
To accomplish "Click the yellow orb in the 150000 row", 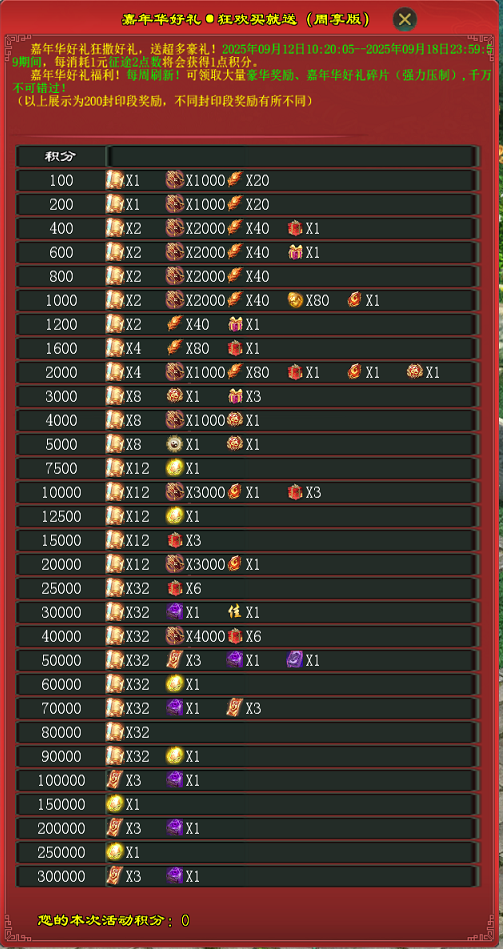I will [114, 804].
